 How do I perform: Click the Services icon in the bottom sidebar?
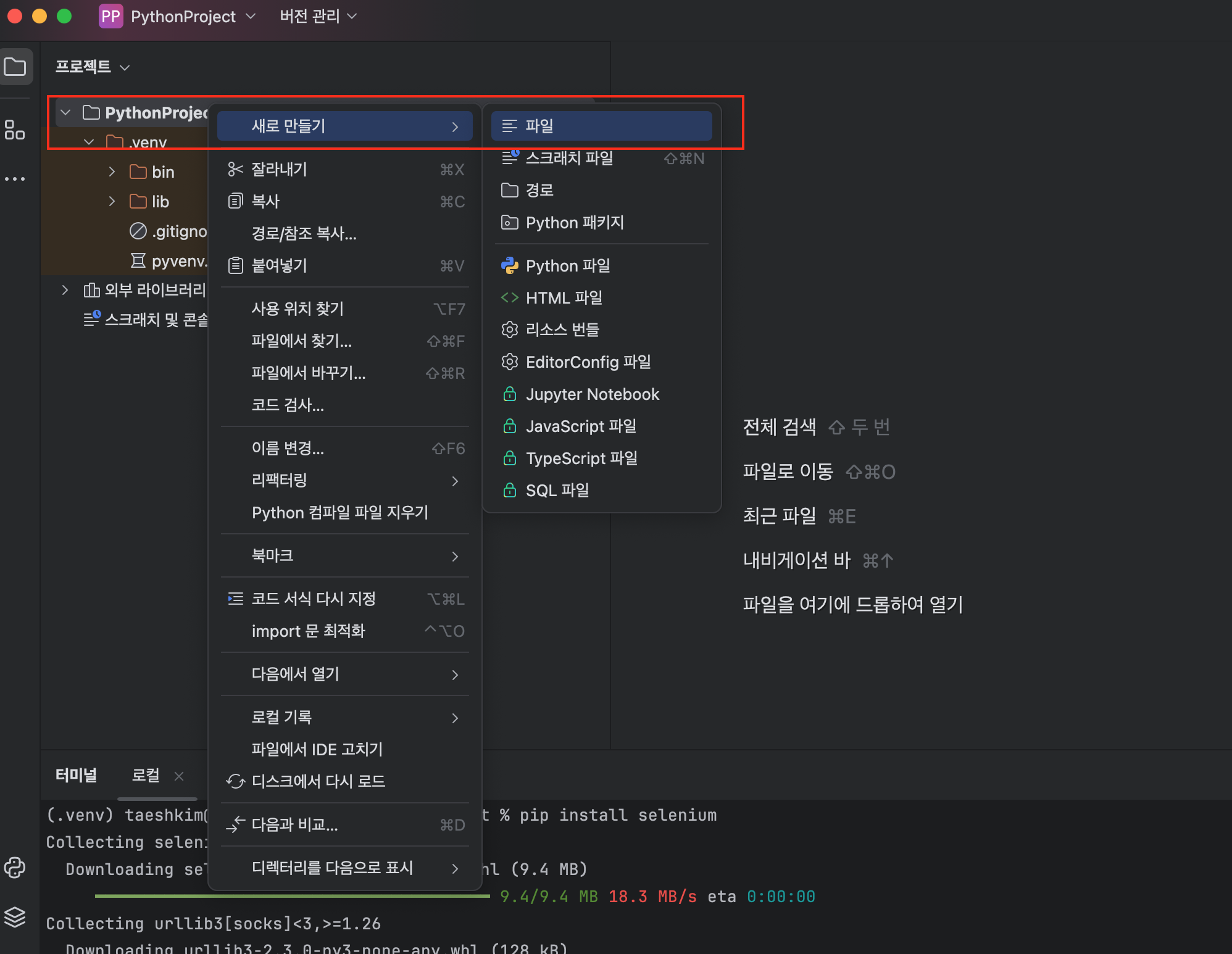click(15, 918)
